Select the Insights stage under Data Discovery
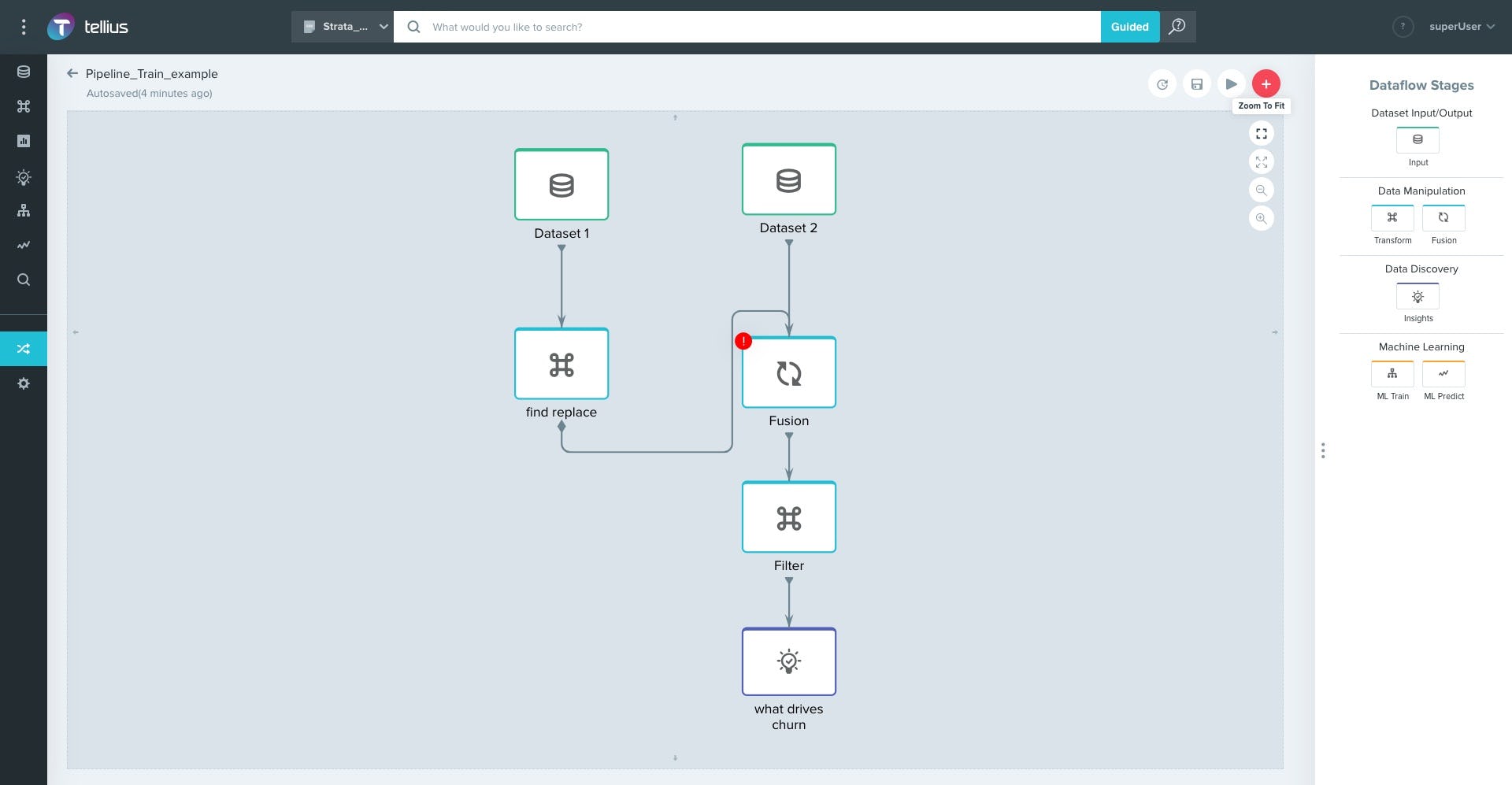Image resolution: width=1512 pixels, height=785 pixels. pos(1417,296)
